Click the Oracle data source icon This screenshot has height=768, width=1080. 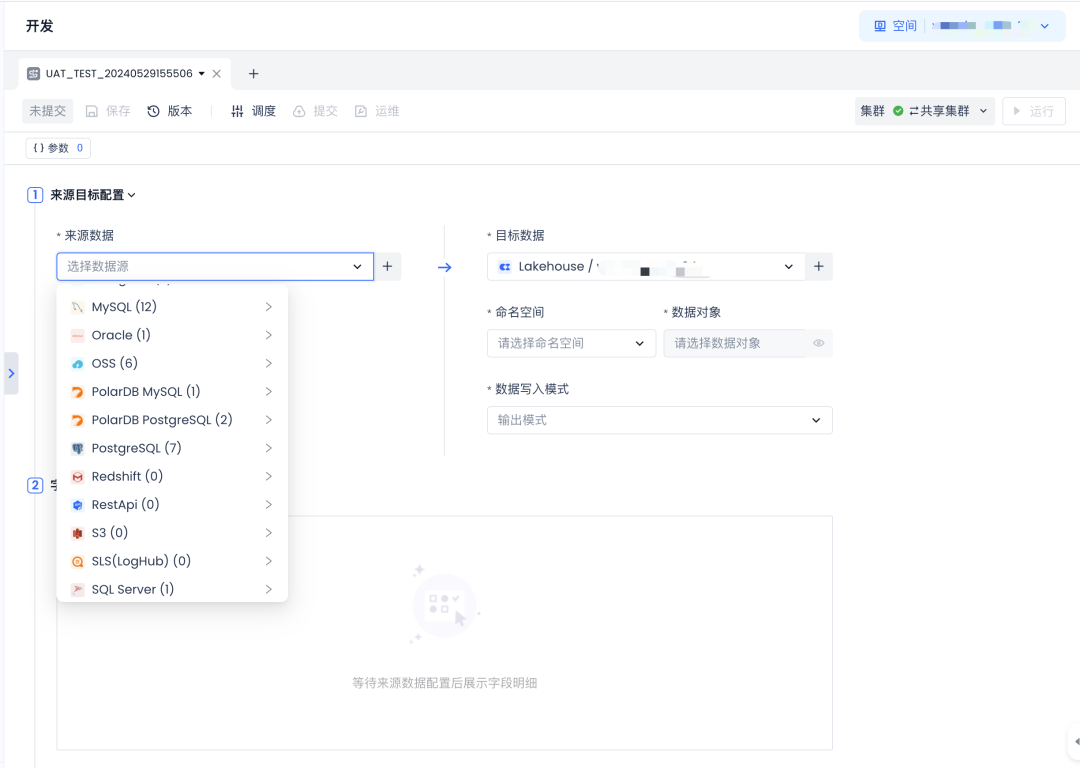pos(77,335)
